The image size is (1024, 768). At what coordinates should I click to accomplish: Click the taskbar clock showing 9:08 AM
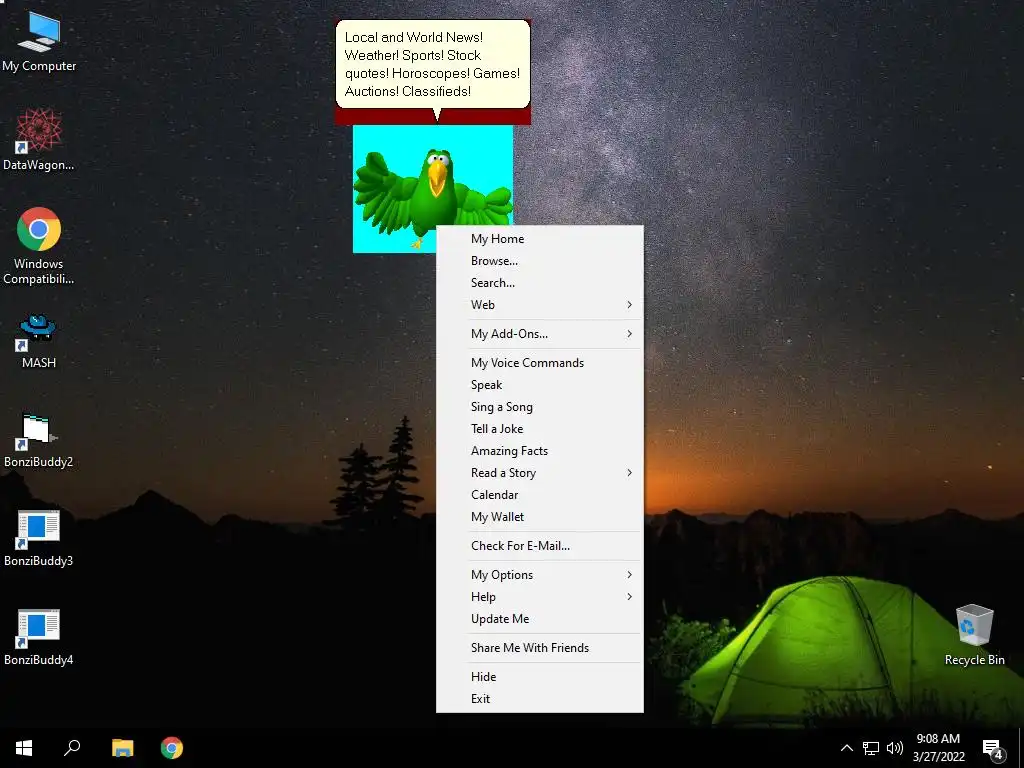[938, 748]
